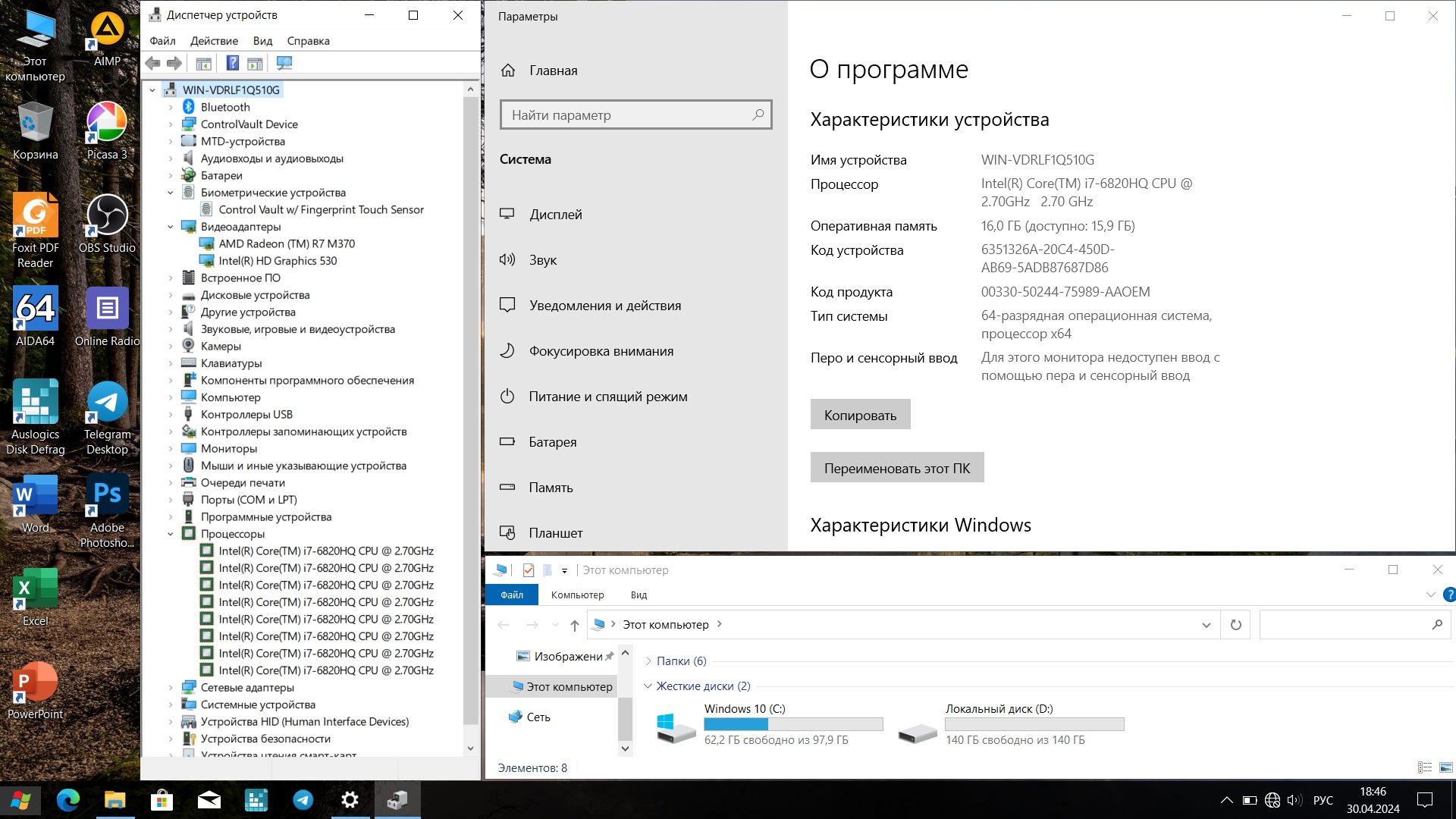Select Intel(R) HD Graphics 530 device
The width and height of the screenshot is (1456, 819).
[x=278, y=261]
